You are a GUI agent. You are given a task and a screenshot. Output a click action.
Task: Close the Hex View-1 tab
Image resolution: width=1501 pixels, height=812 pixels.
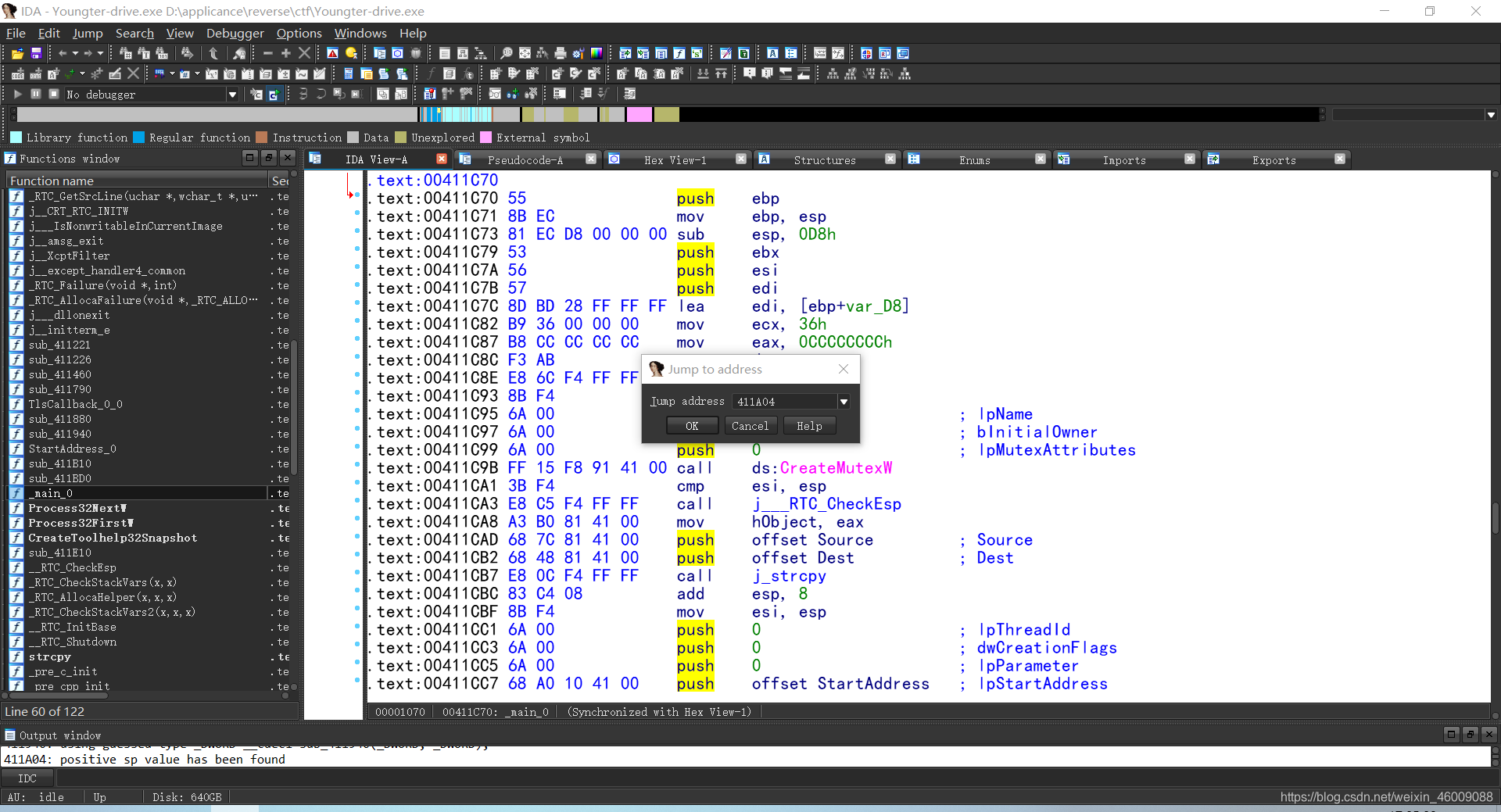pos(741,159)
